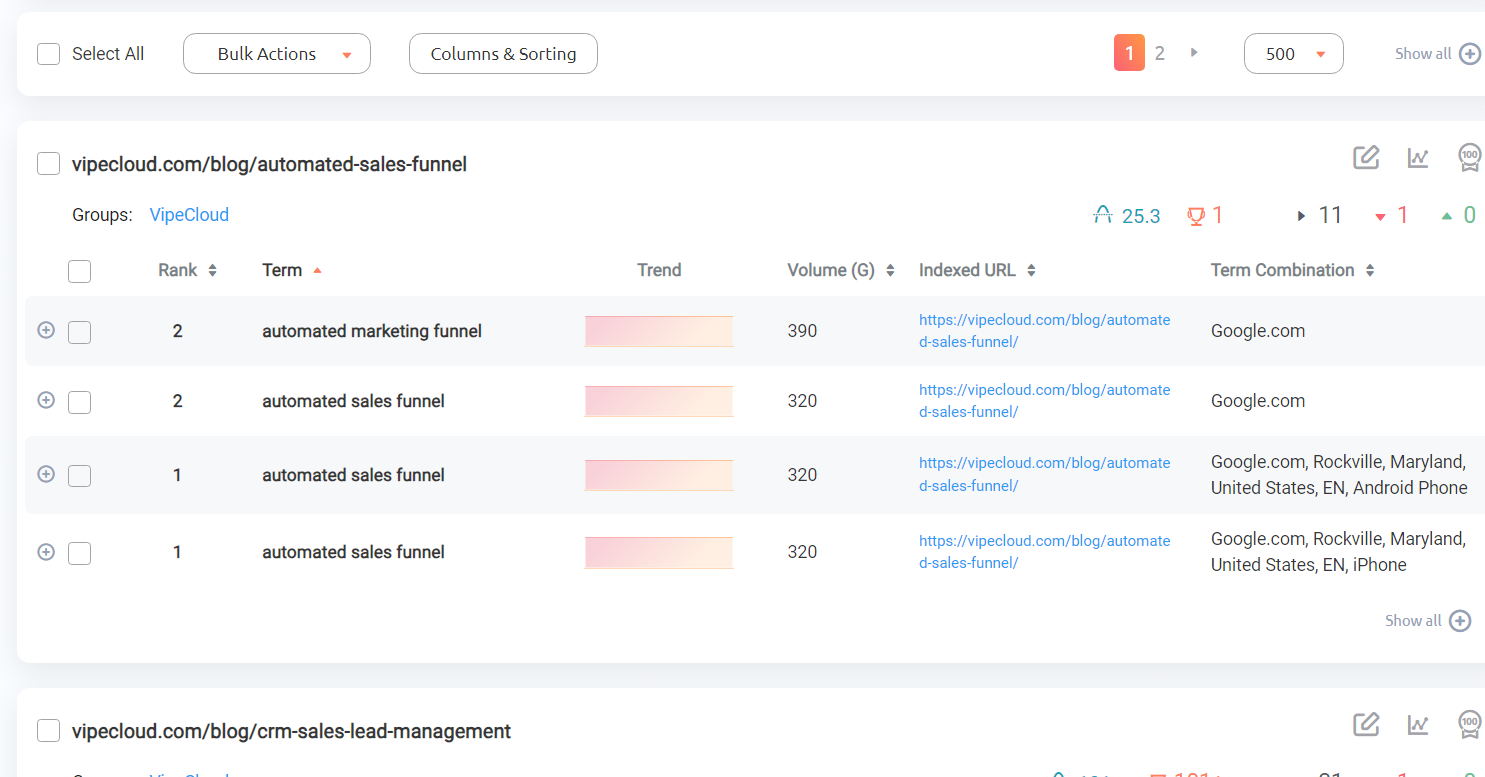Image resolution: width=1485 pixels, height=777 pixels.
Task: Select the crm-sales-lead-management URL checkbox
Action: 48,731
